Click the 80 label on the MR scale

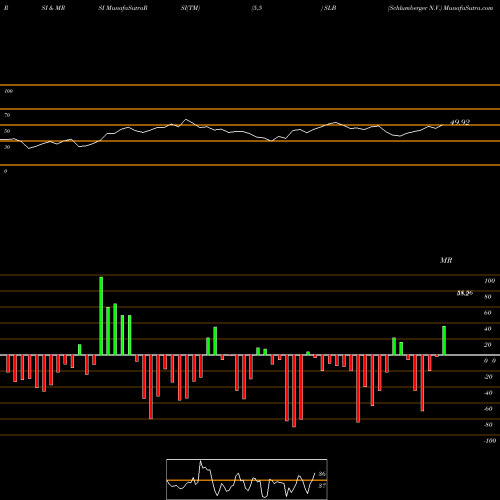point(488,297)
